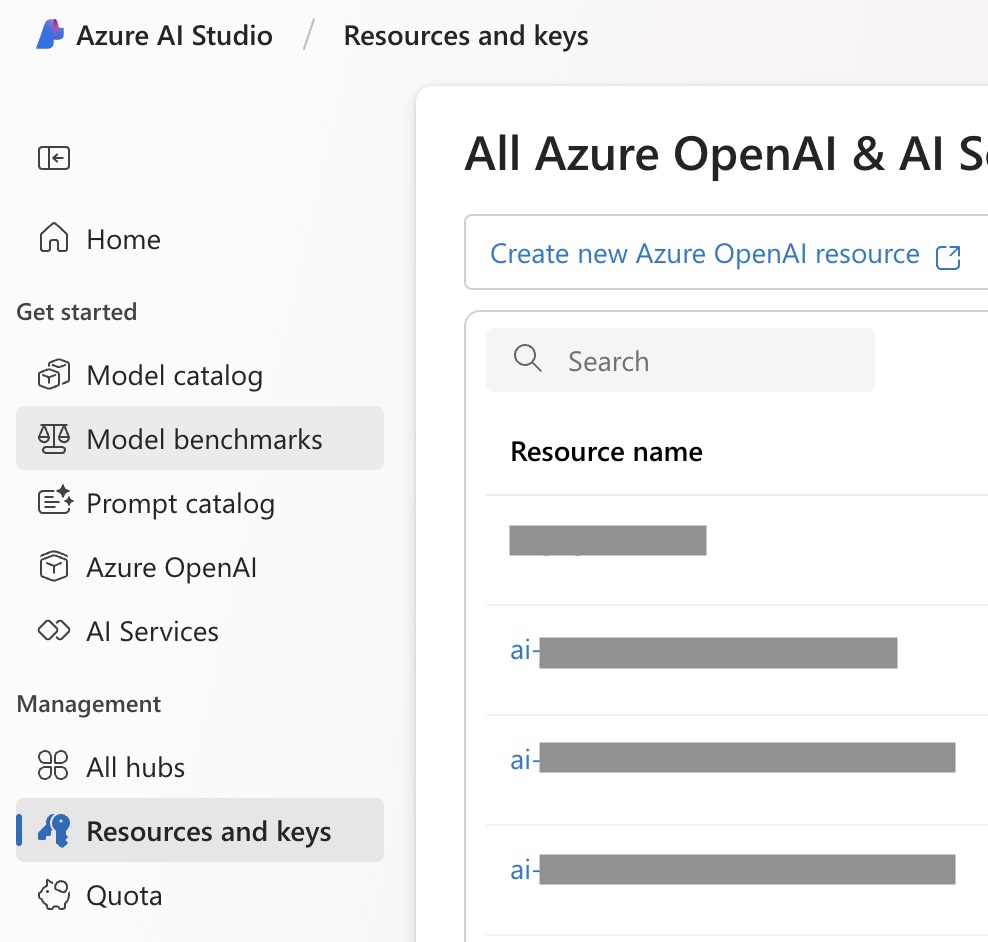Click the Azure AI Studio logo icon
This screenshot has height=942, width=988.
(x=50, y=36)
